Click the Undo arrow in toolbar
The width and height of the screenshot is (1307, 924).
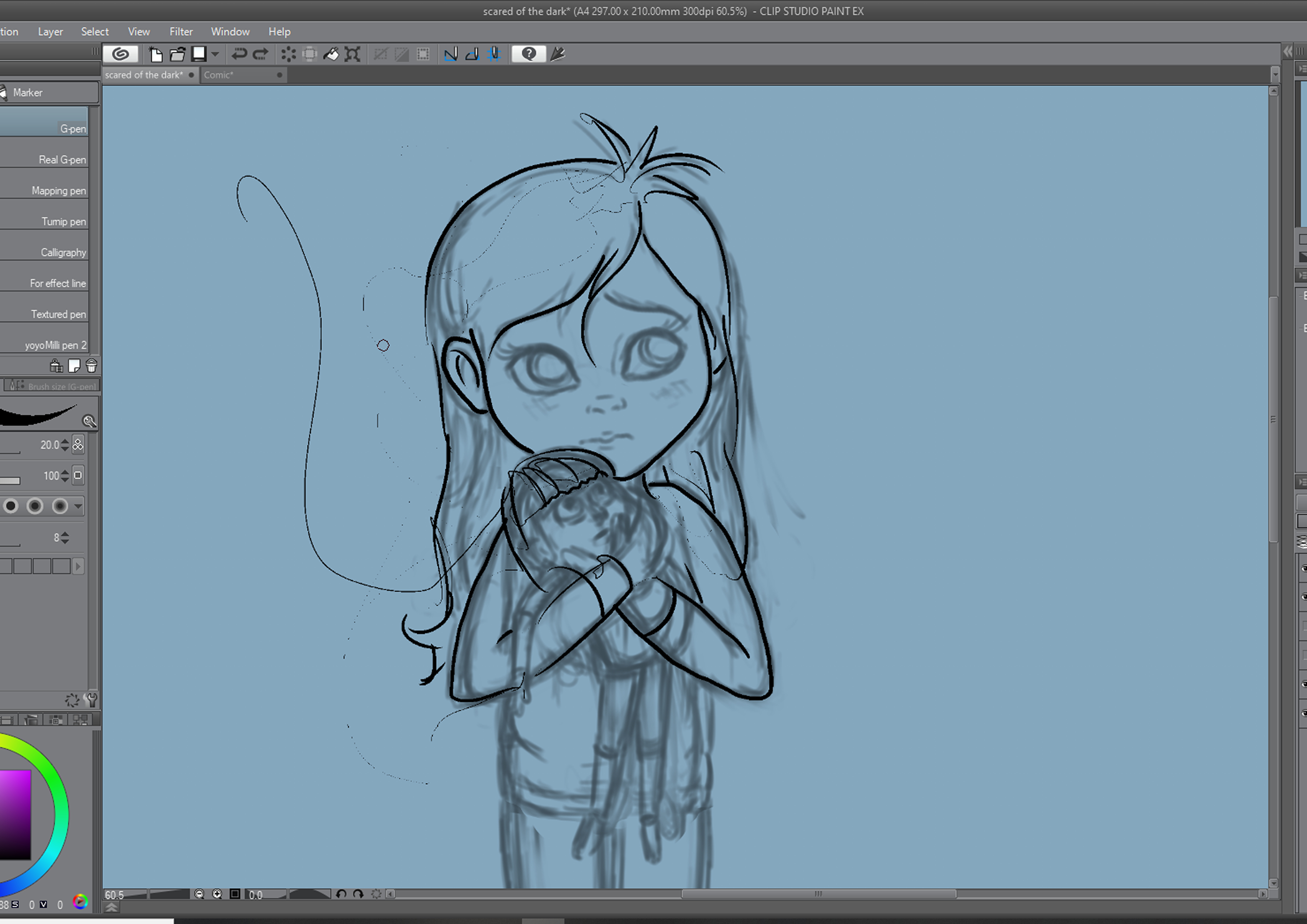pos(238,54)
